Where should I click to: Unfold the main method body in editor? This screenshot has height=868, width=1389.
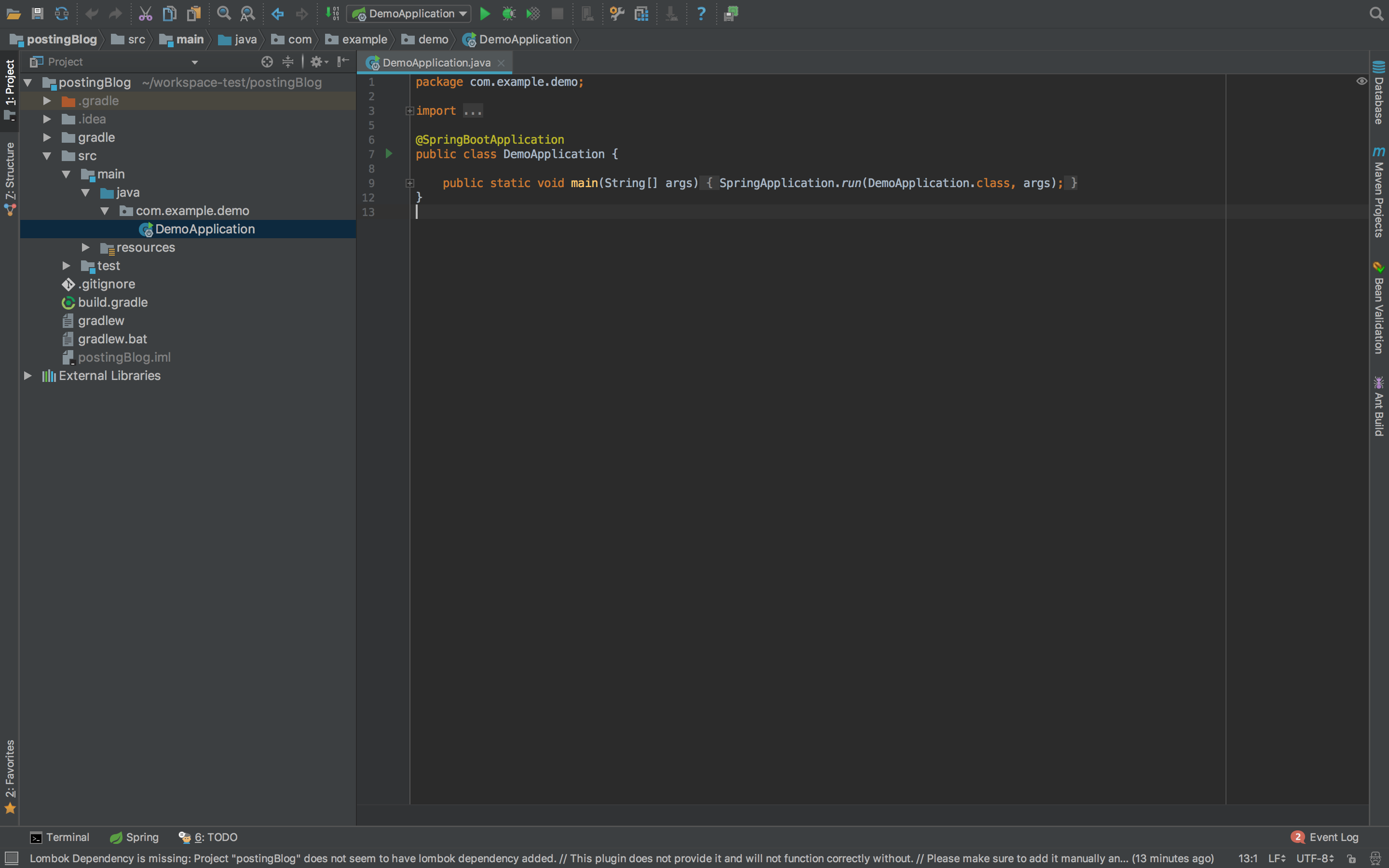(410, 183)
